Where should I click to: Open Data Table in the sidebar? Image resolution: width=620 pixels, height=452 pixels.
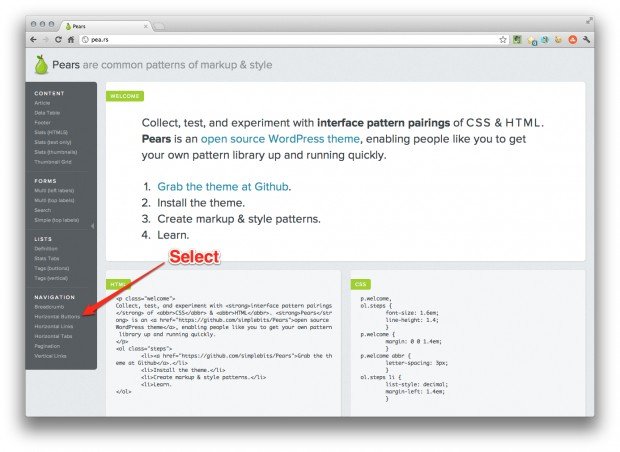coord(47,113)
